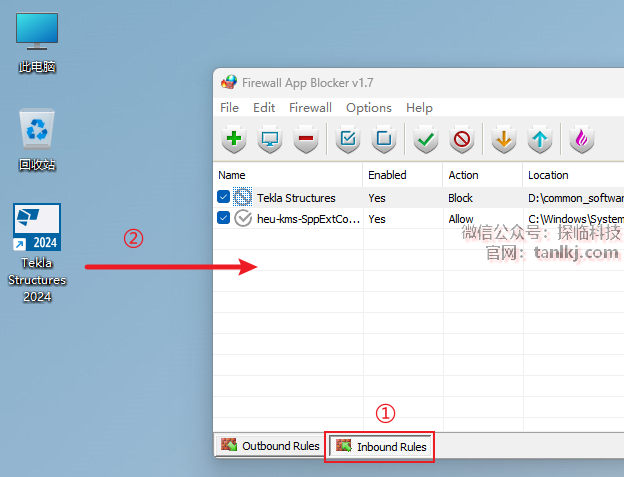Open the Firewall menu
This screenshot has height=477, width=624.
coord(310,108)
